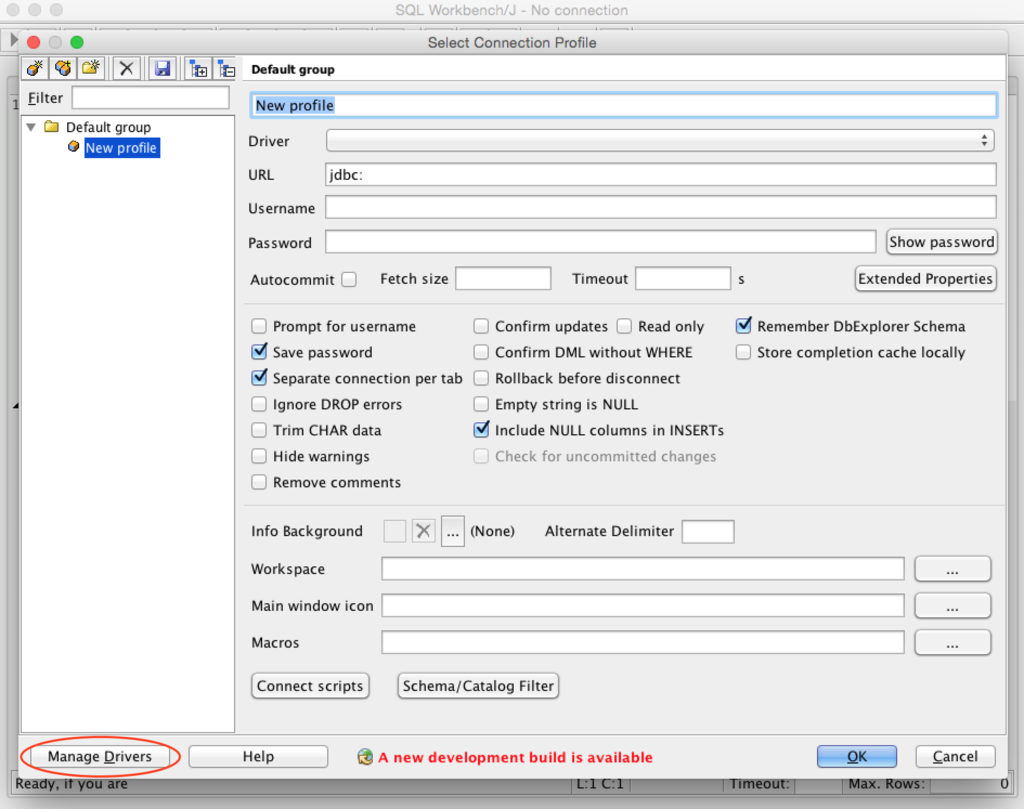Screen dimensions: 1024x809
Task: Open Connect scripts
Action: (310, 686)
